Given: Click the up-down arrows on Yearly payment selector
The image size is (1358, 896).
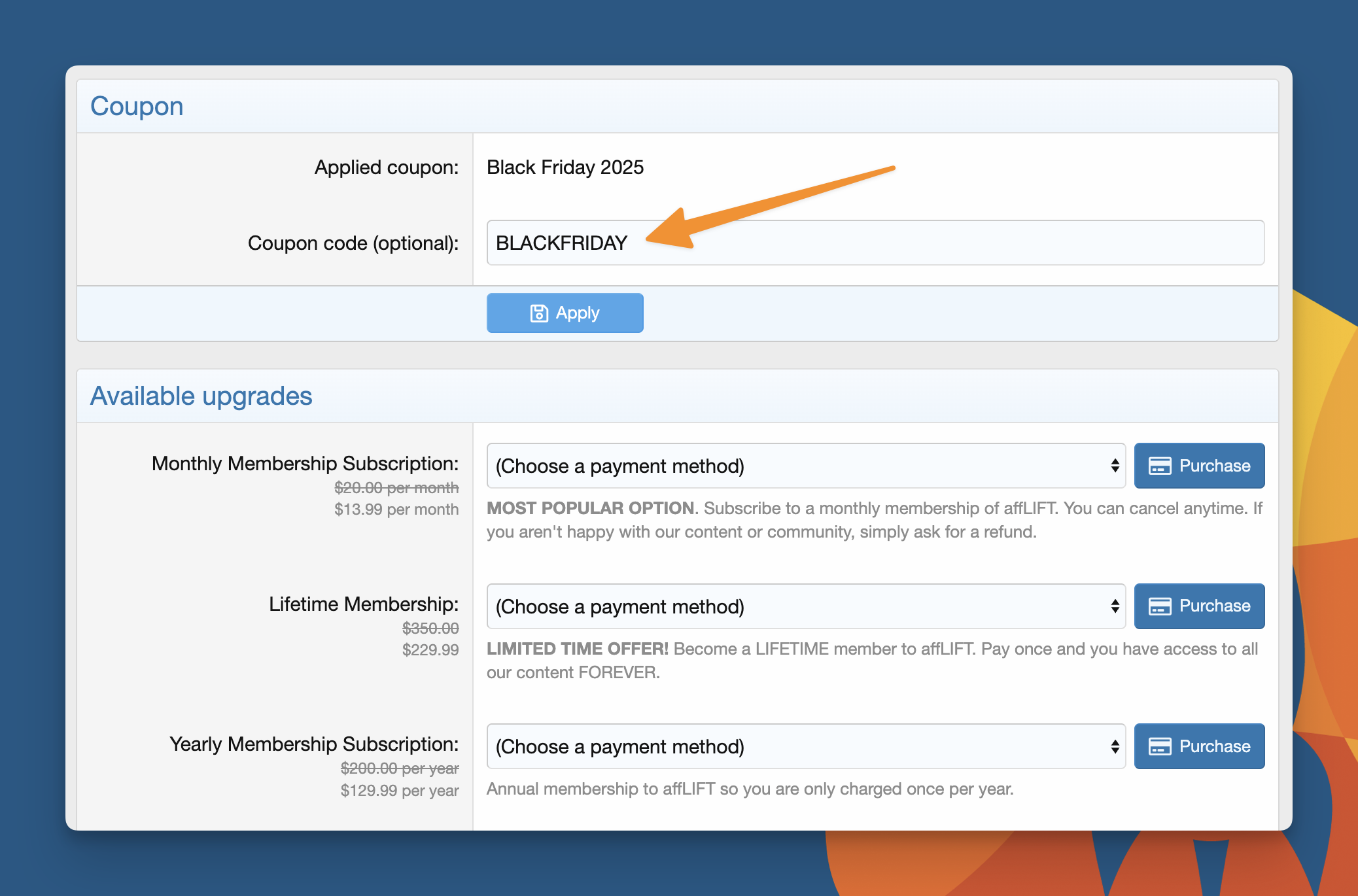Looking at the screenshot, I should tap(1115, 746).
